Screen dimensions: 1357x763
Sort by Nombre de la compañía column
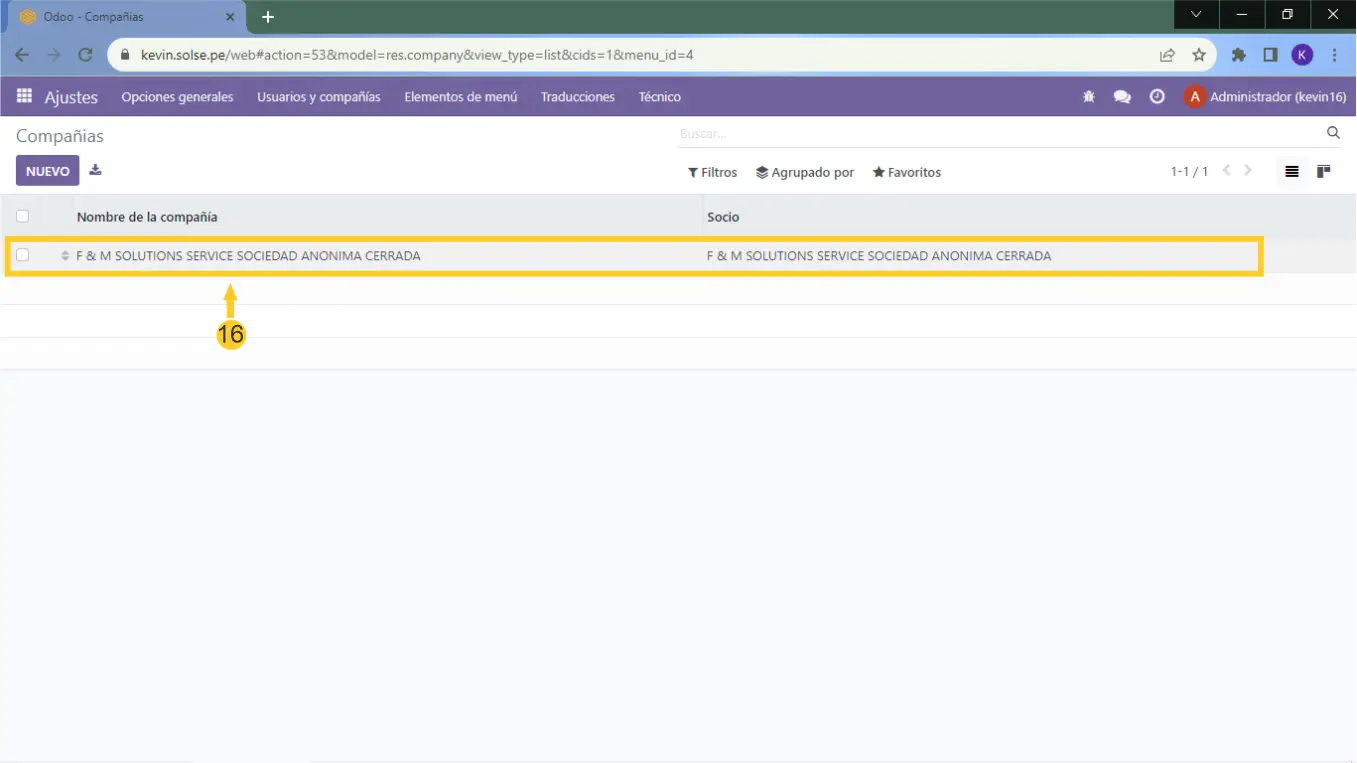point(147,217)
